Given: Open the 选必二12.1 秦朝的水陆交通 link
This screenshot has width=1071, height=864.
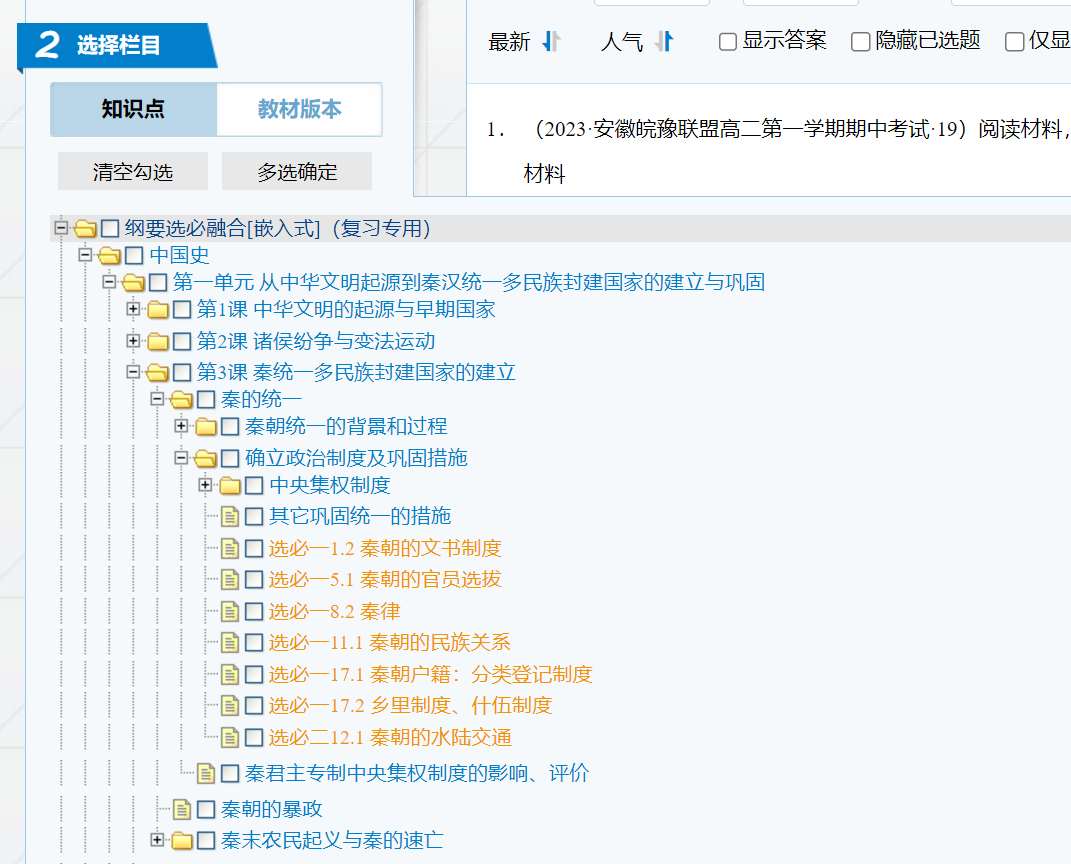Looking at the screenshot, I should [390, 738].
